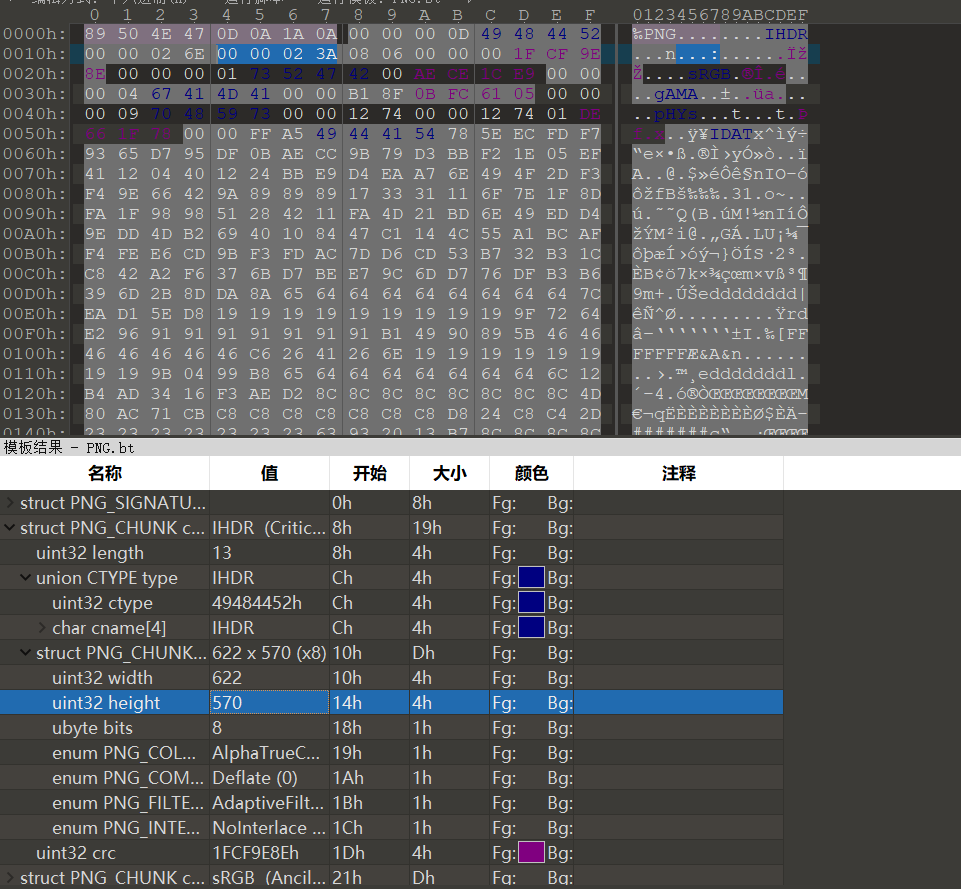Expand the struct PNG_SIGNATURE tree node
The height and width of the screenshot is (889, 961).
pos(10,503)
